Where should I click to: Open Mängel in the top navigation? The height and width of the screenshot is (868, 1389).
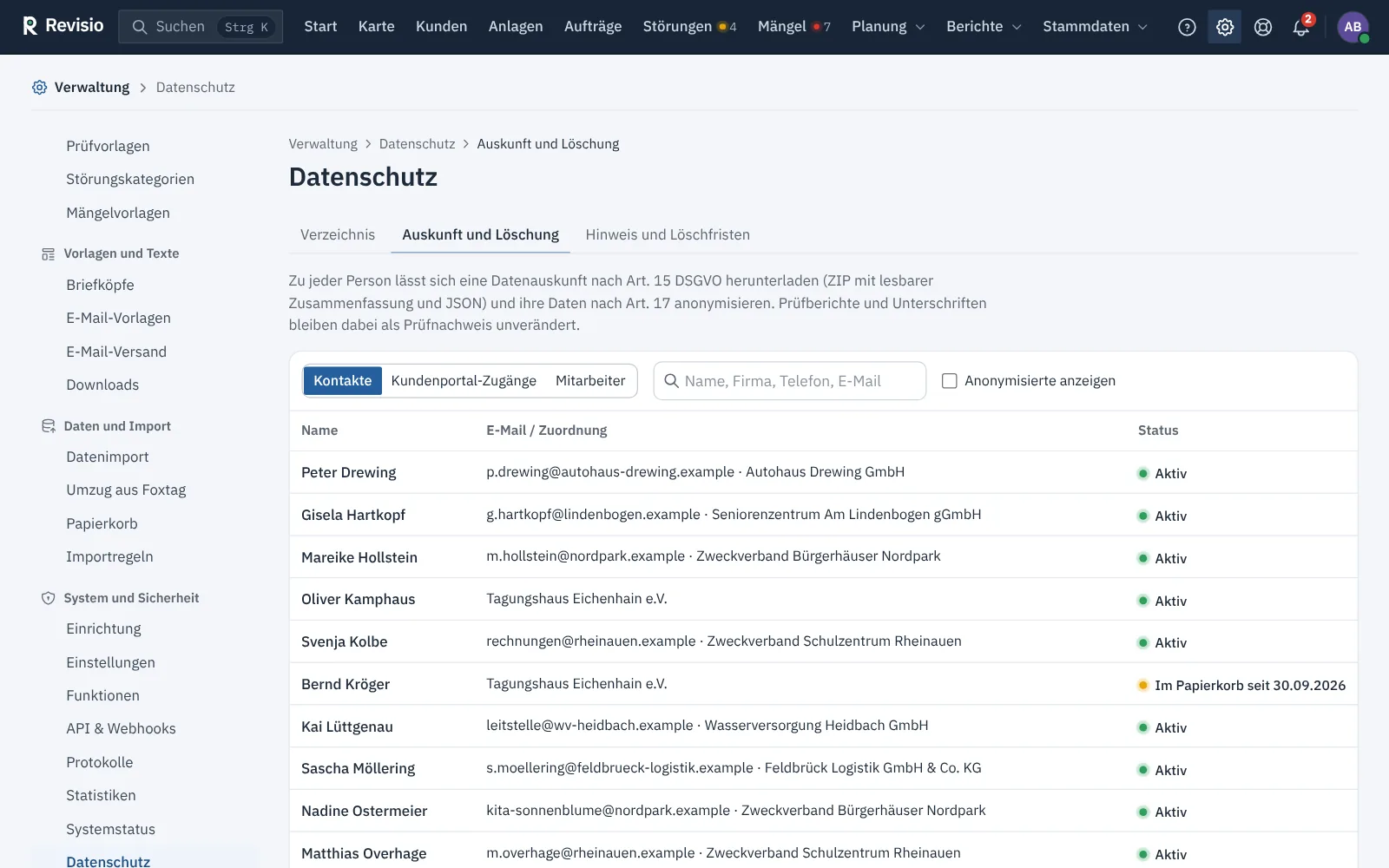click(793, 27)
